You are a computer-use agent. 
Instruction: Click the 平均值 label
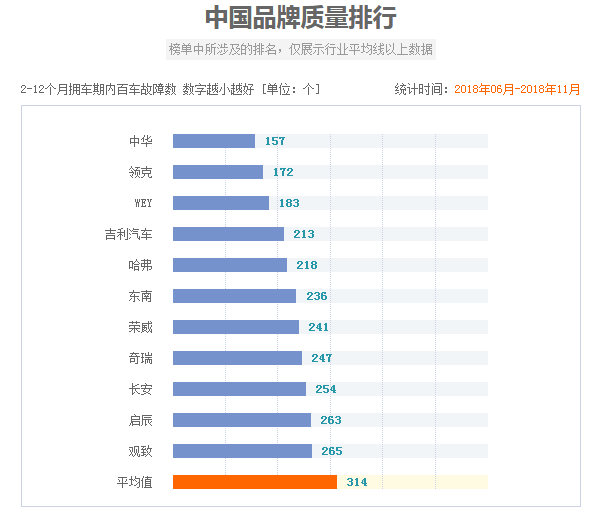point(135,482)
